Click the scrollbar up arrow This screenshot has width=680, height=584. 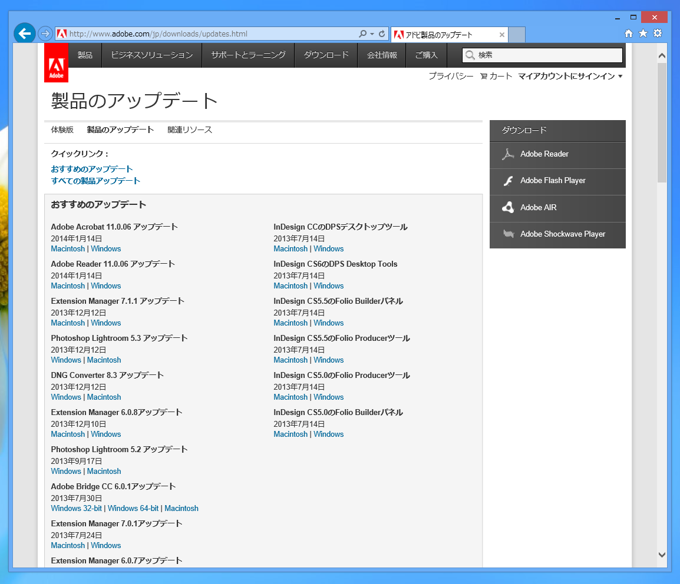(x=662, y=55)
